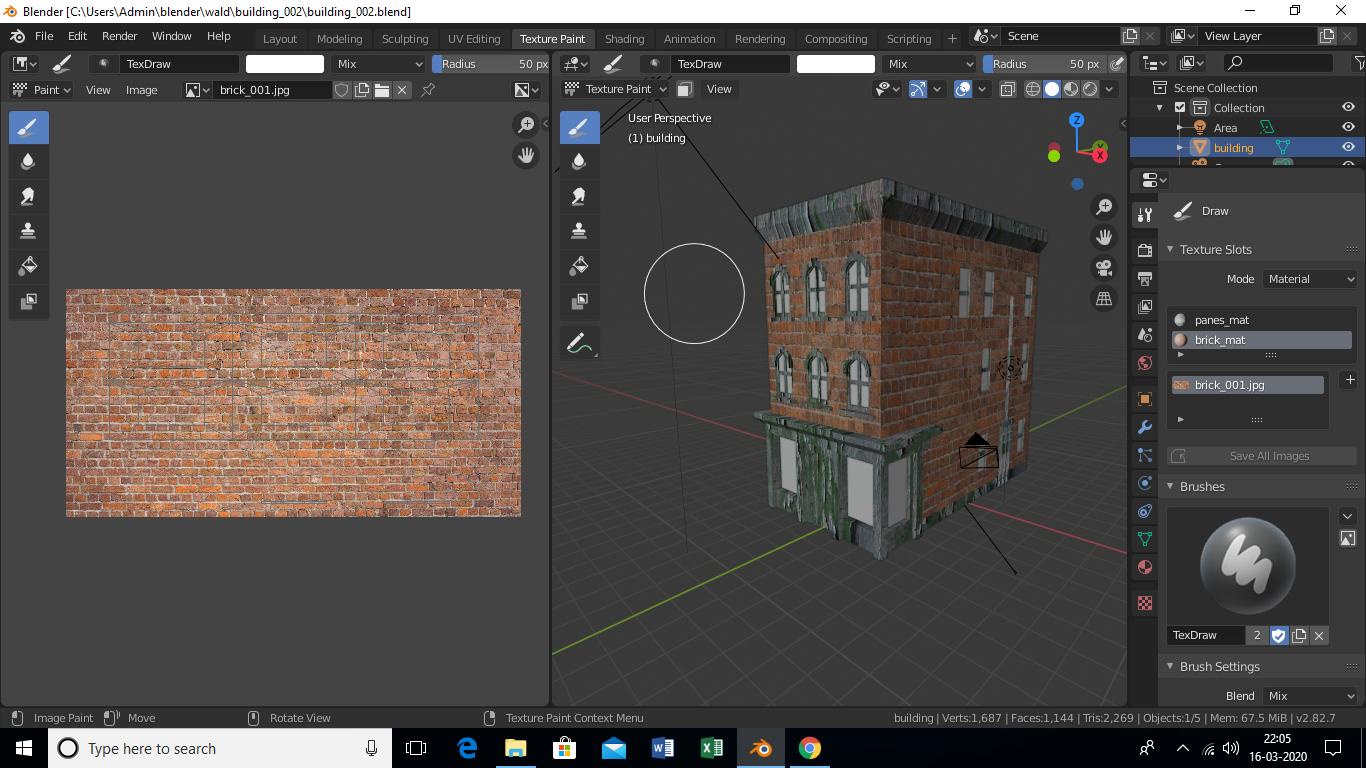Viewport: 1366px width, 768px height.
Task: Switch to rendered viewport shading
Action: click(1090, 89)
